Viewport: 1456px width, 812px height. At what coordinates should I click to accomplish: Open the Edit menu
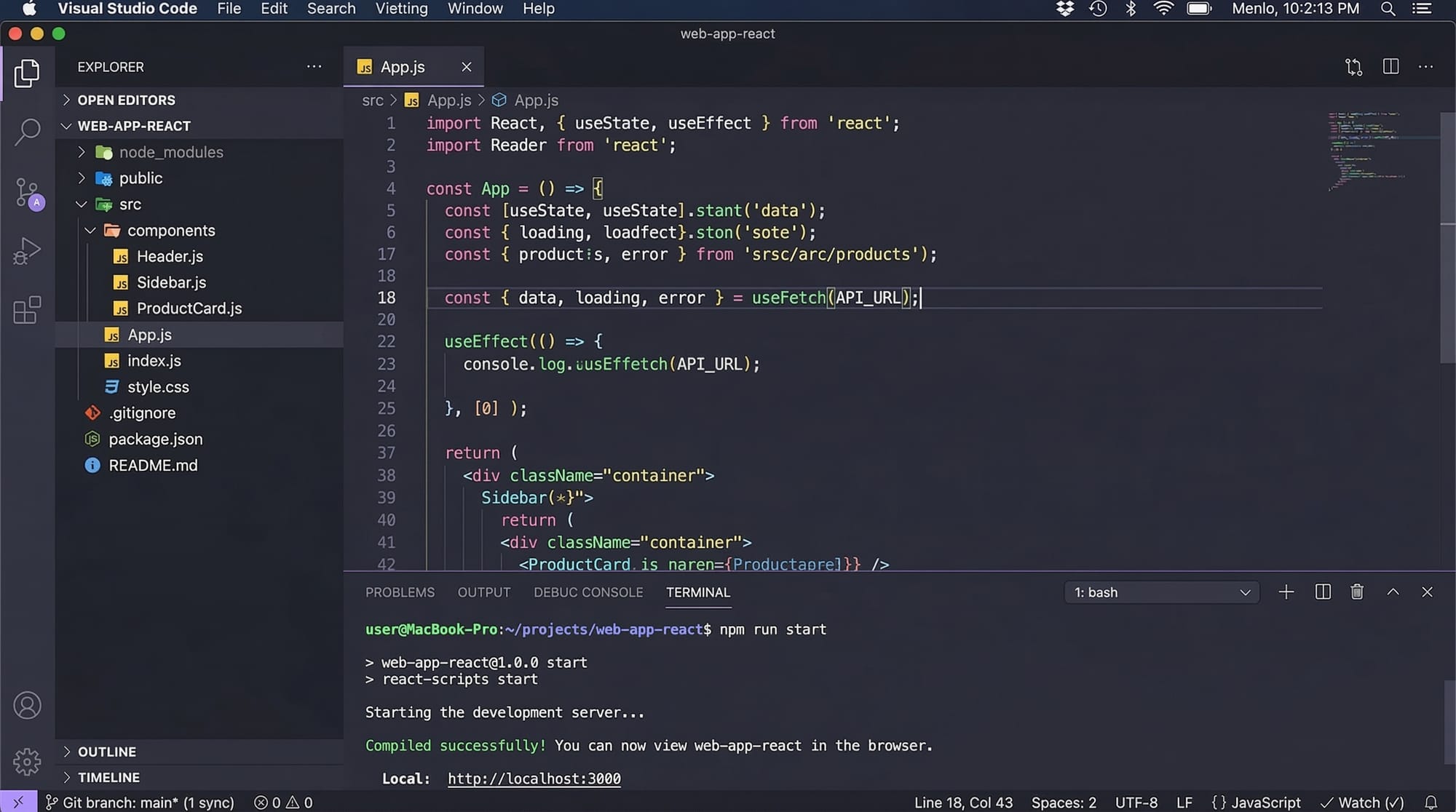pyautogui.click(x=274, y=9)
